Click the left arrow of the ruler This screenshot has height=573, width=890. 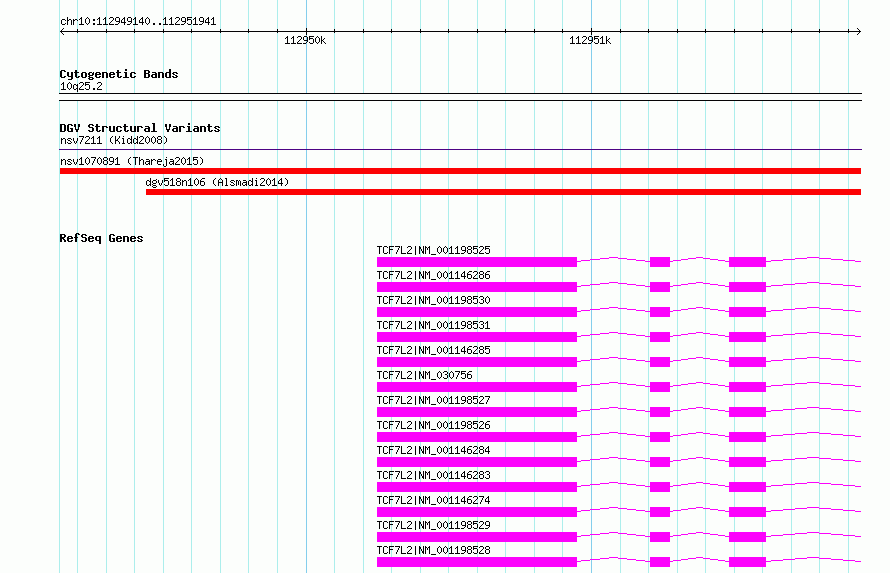[62, 31]
